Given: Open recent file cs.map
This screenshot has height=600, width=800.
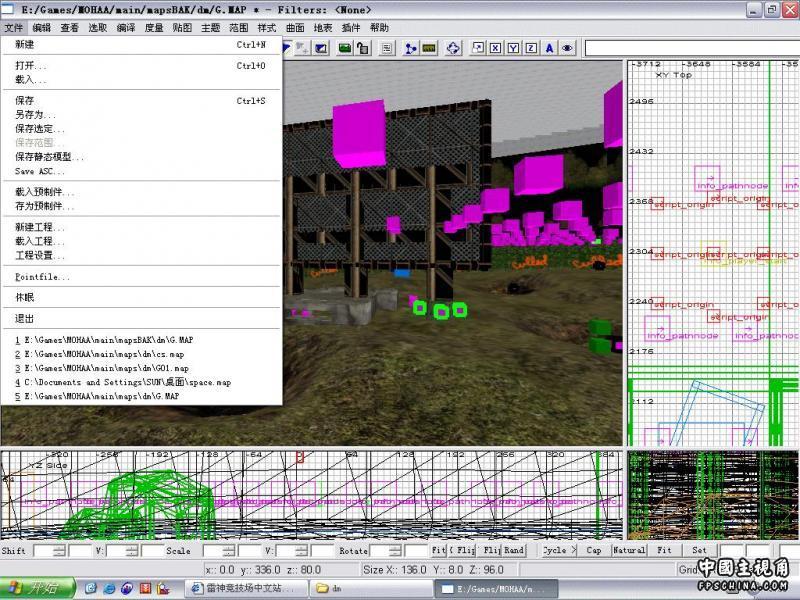Looking at the screenshot, I should (x=141, y=355).
